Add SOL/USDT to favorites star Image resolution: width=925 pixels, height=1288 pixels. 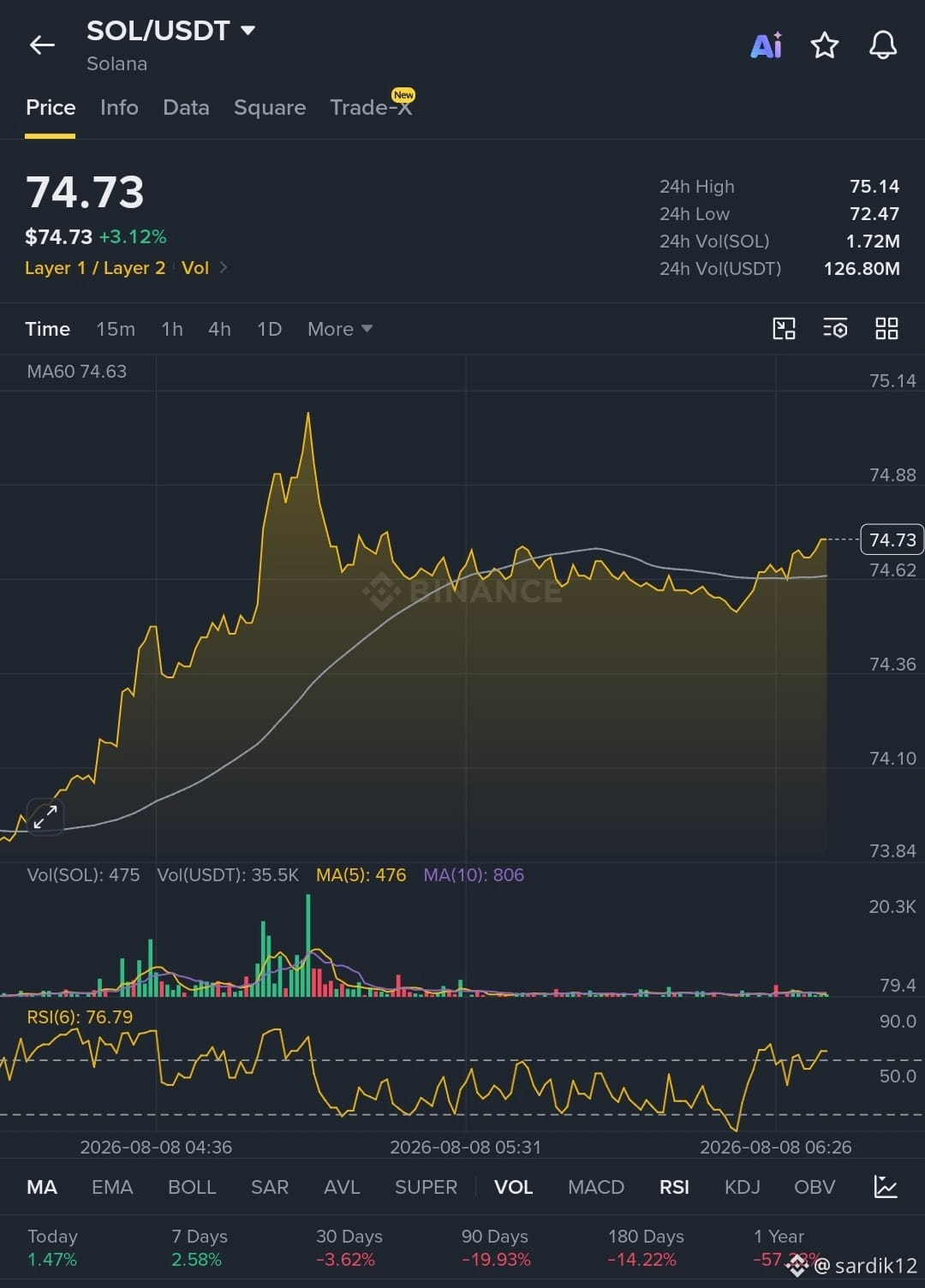tap(824, 45)
